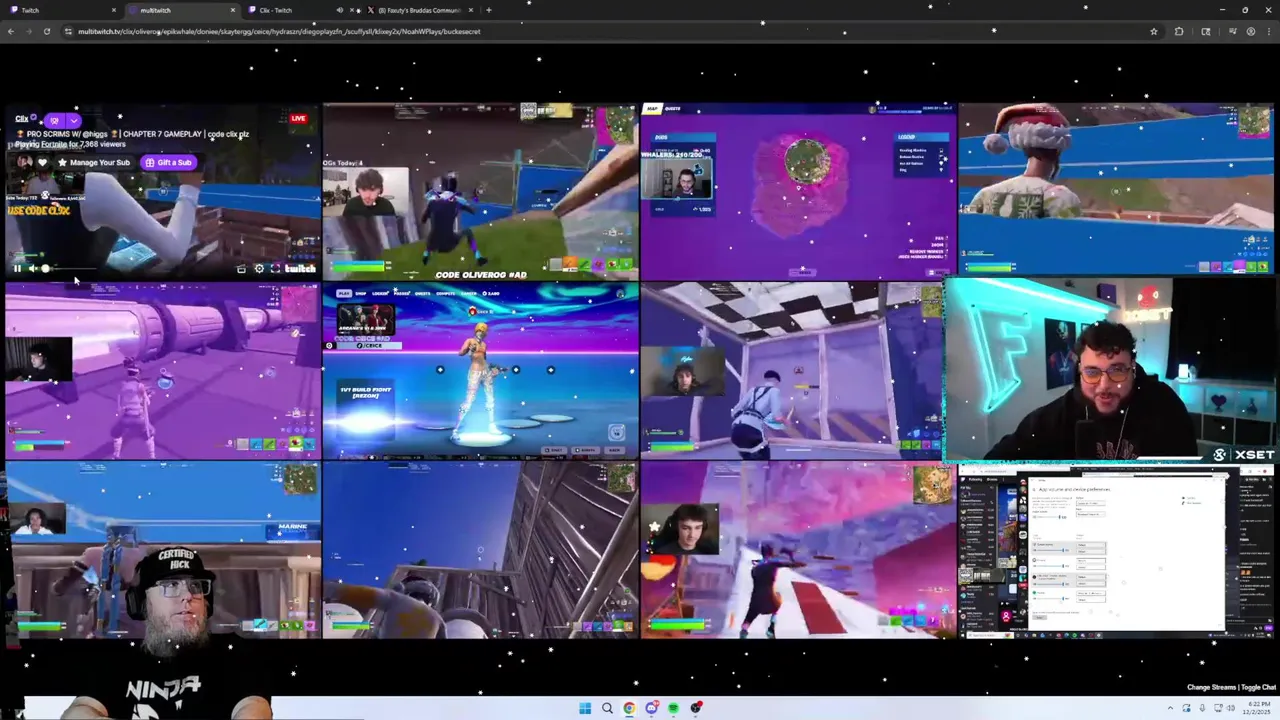Viewport: 1280px width, 720px height.
Task: Open Clix player settings gear
Action: (259, 268)
